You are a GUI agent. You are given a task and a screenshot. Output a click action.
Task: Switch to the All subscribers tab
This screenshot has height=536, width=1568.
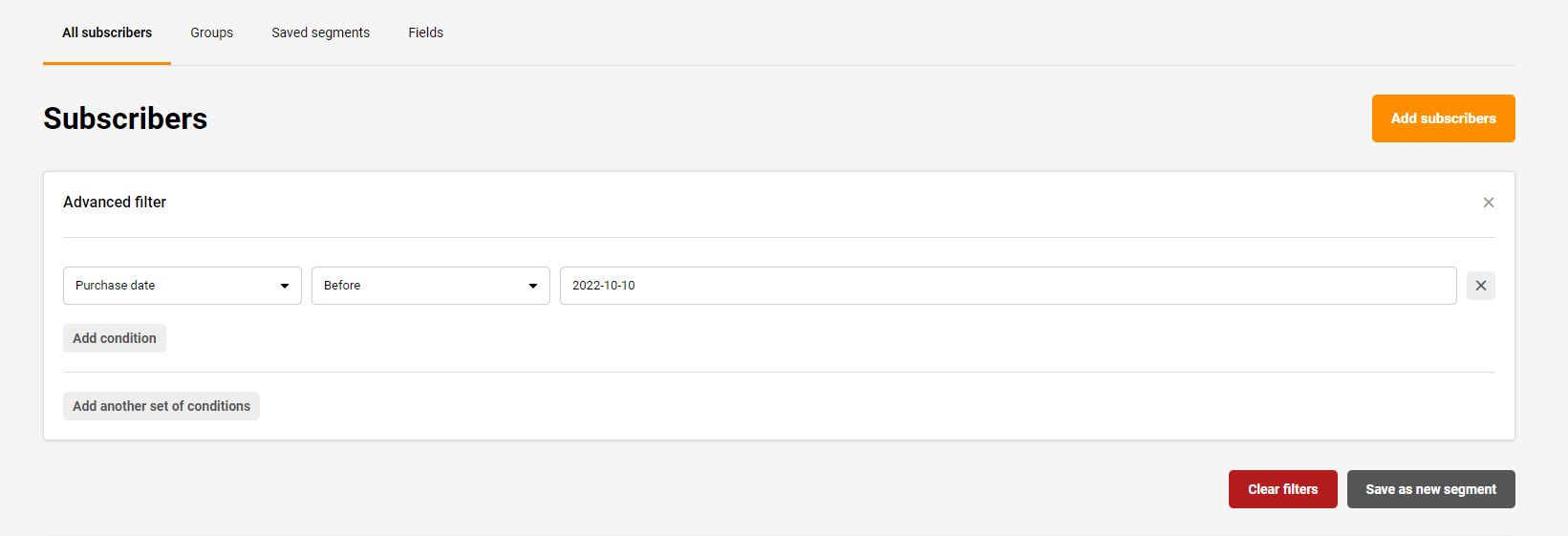coord(107,32)
